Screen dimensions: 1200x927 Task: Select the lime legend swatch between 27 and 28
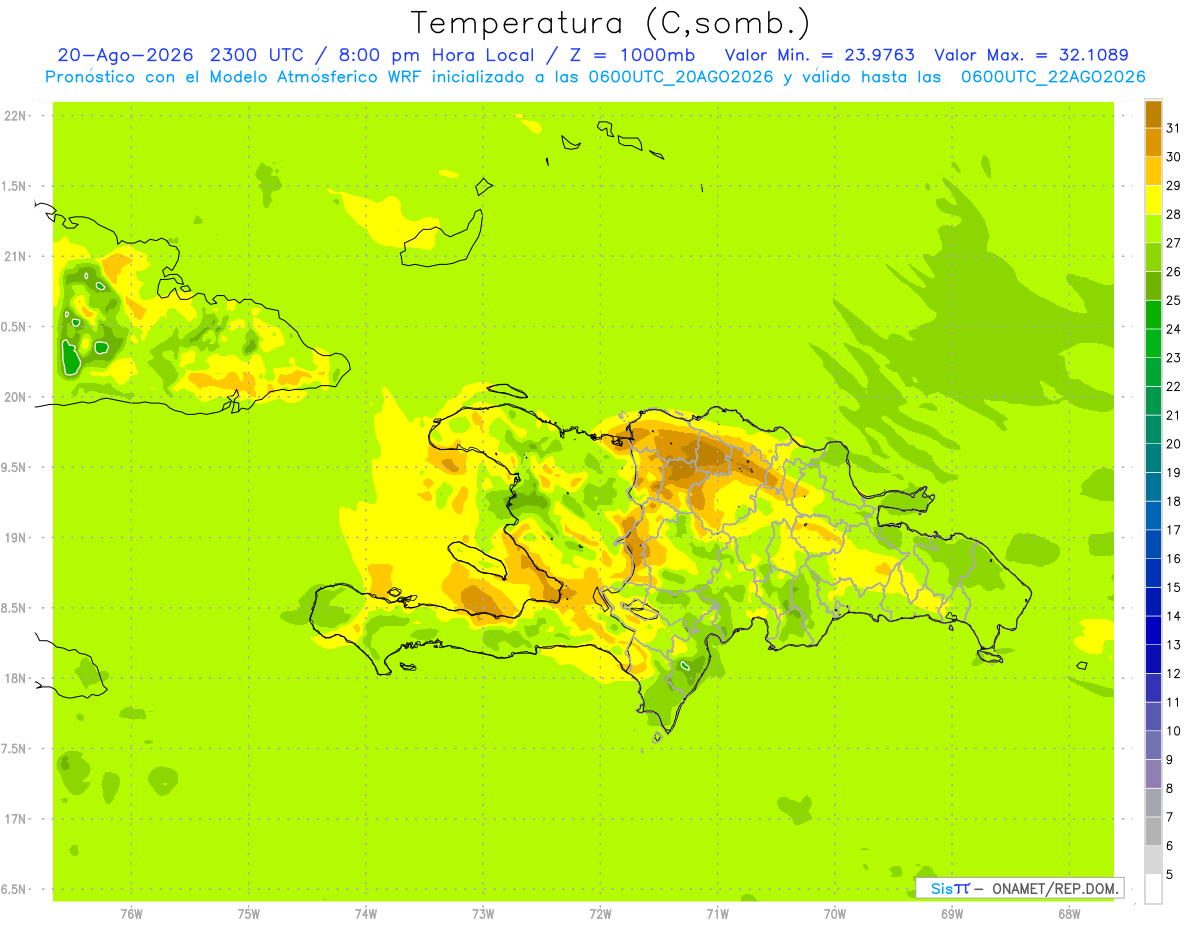click(1153, 228)
